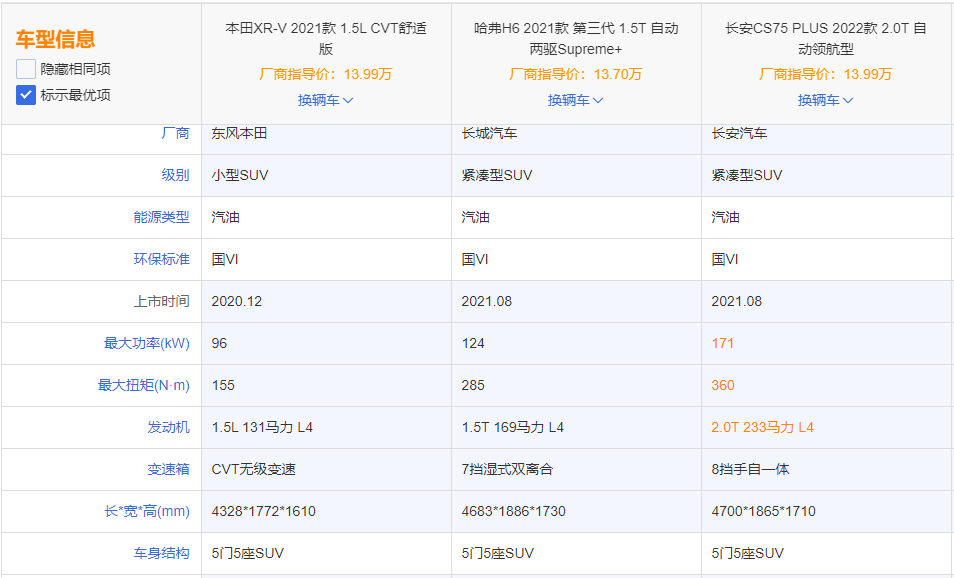Uncheck the 标示最优项 checkbox
The height and width of the screenshot is (578, 954).
coord(26,95)
